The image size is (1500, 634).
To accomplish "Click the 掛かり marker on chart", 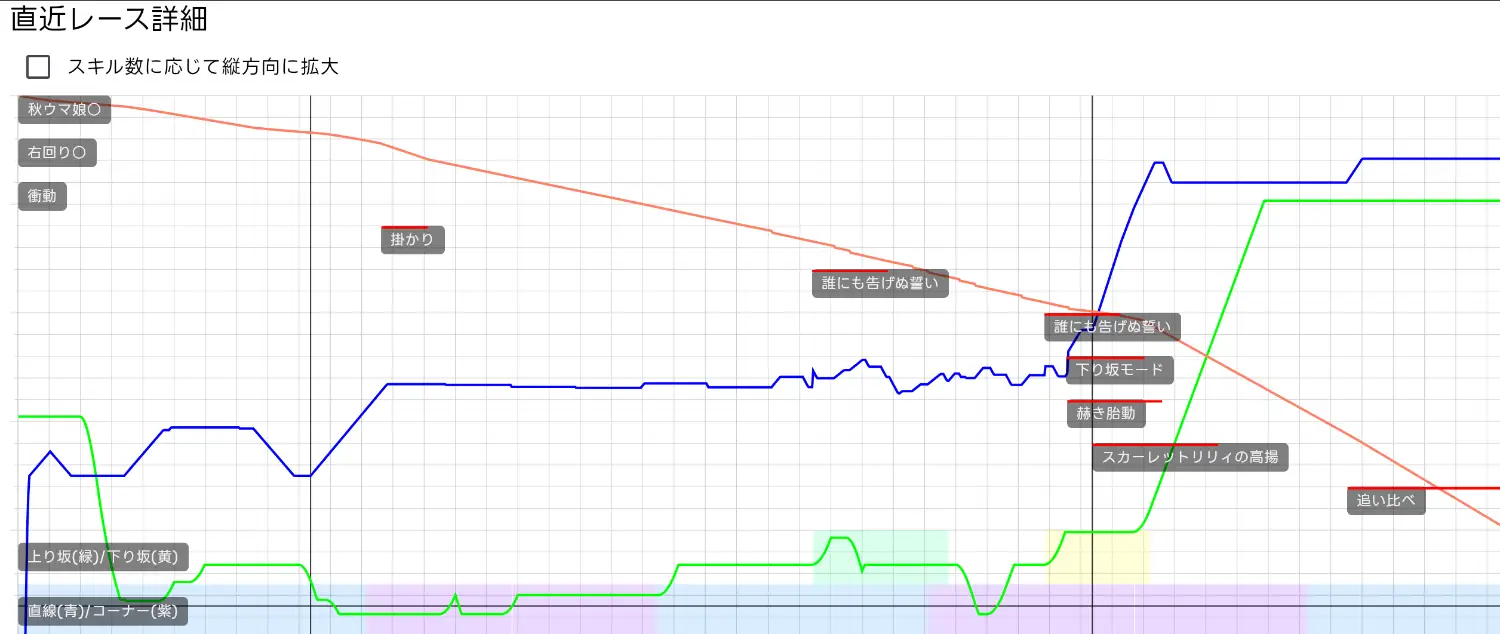I will (412, 240).
